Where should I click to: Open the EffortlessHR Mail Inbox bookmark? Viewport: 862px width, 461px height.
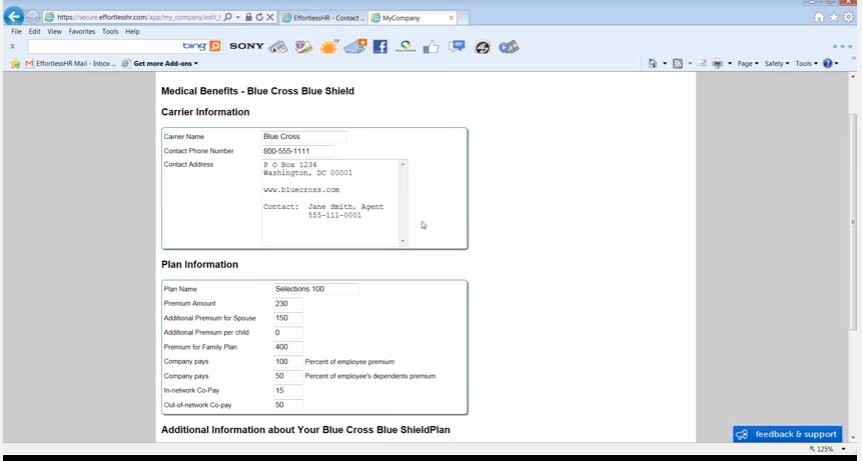[67, 63]
